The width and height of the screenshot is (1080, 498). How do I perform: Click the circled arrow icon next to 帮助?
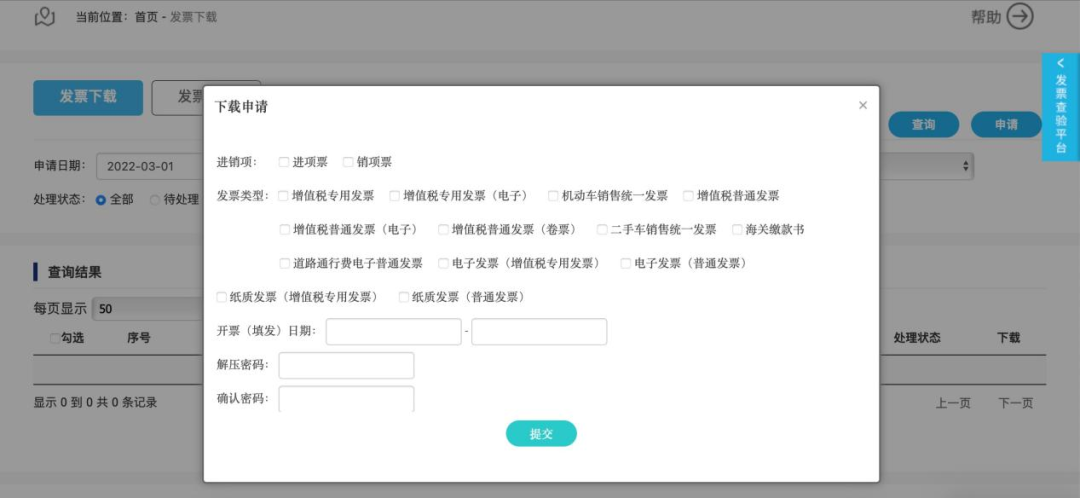(1020, 17)
